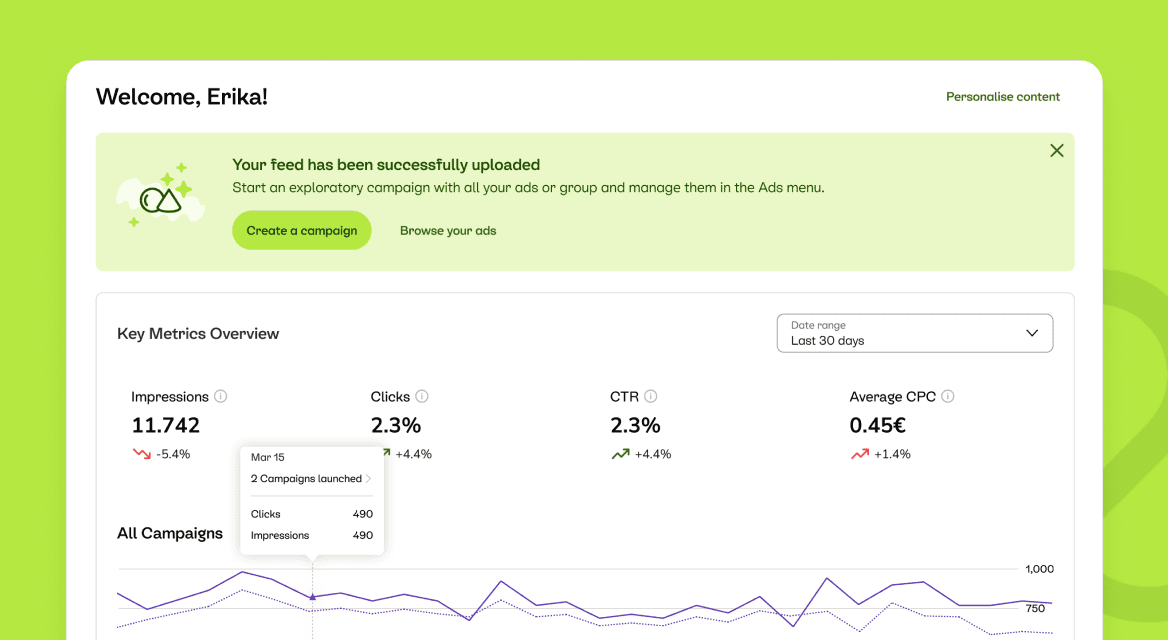This screenshot has height=640, width=1168.
Task: Open the Browse your ads link
Action: [x=448, y=231]
